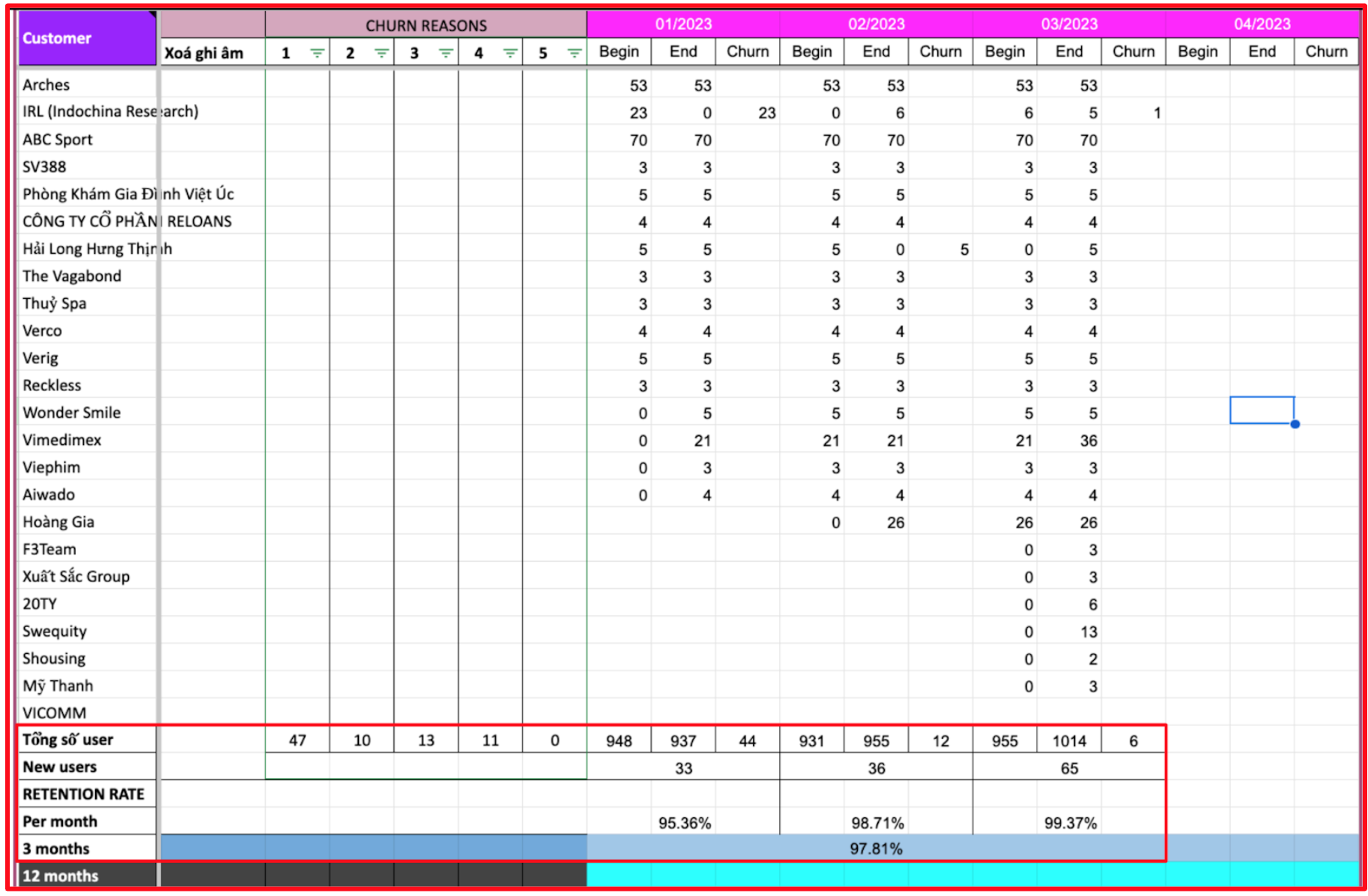Expand the filter for churn reason column 5
Screen dimensions: 1368x896
pyautogui.click(x=574, y=53)
